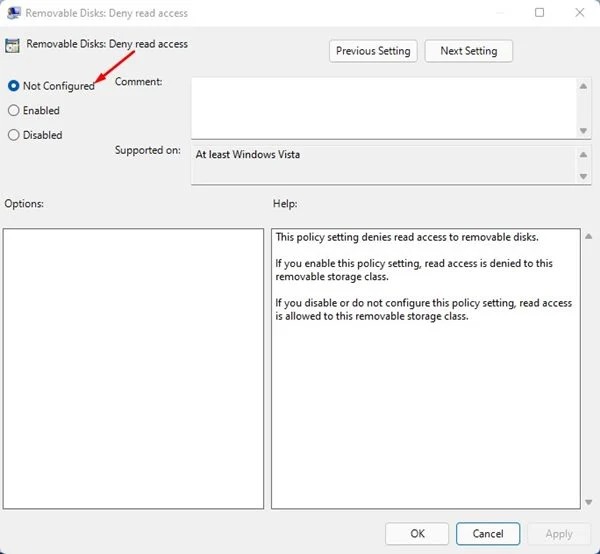
Task: Click the Supported on scroll-up arrow
Action: [583, 155]
